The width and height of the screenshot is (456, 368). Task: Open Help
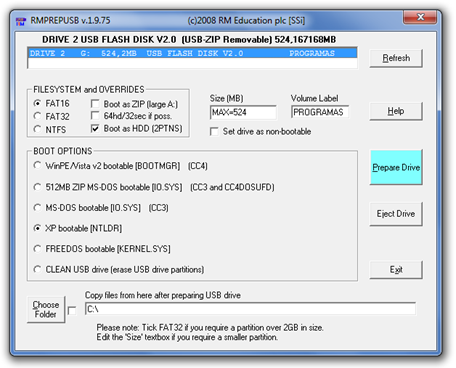pos(396,111)
